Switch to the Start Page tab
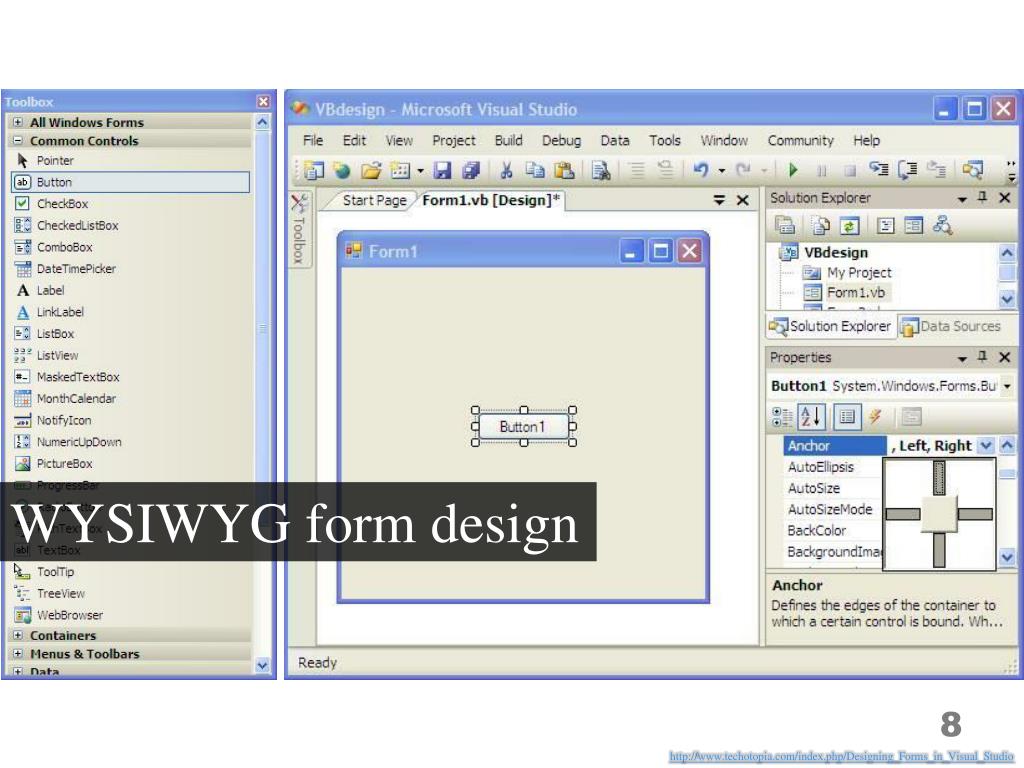 coord(374,200)
